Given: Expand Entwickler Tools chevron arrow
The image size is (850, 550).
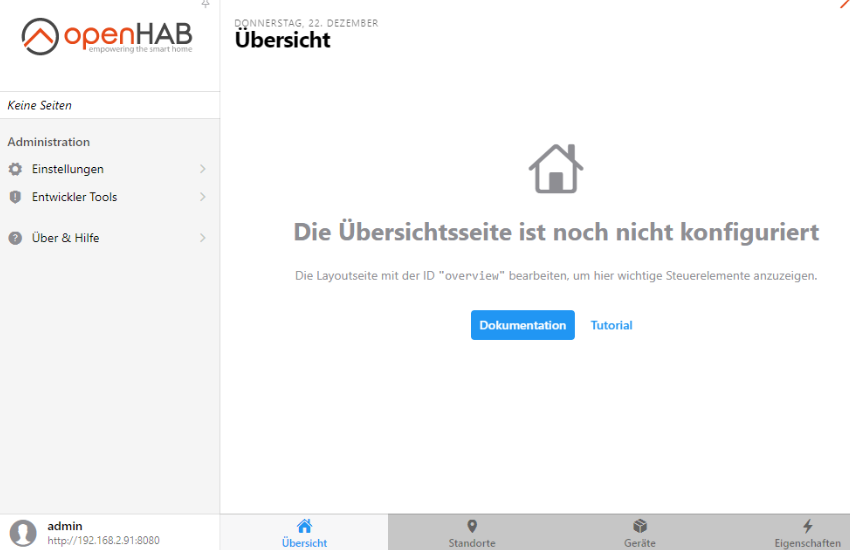Looking at the screenshot, I should click(x=203, y=197).
